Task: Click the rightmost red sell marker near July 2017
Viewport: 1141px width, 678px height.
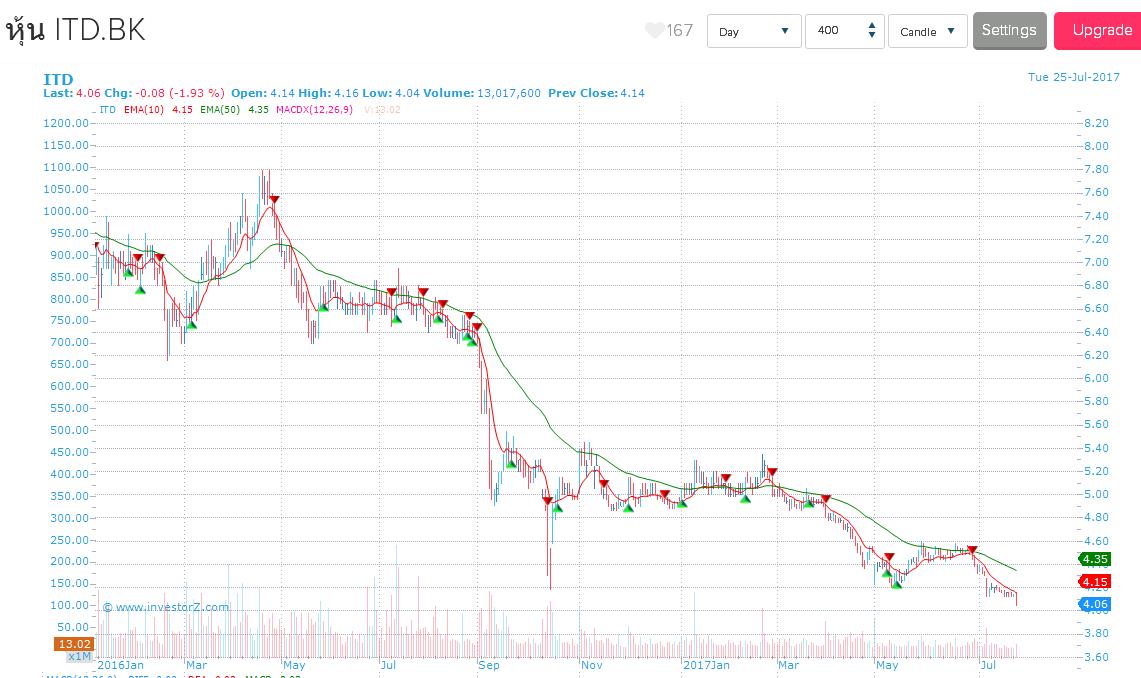Action: coord(972,550)
